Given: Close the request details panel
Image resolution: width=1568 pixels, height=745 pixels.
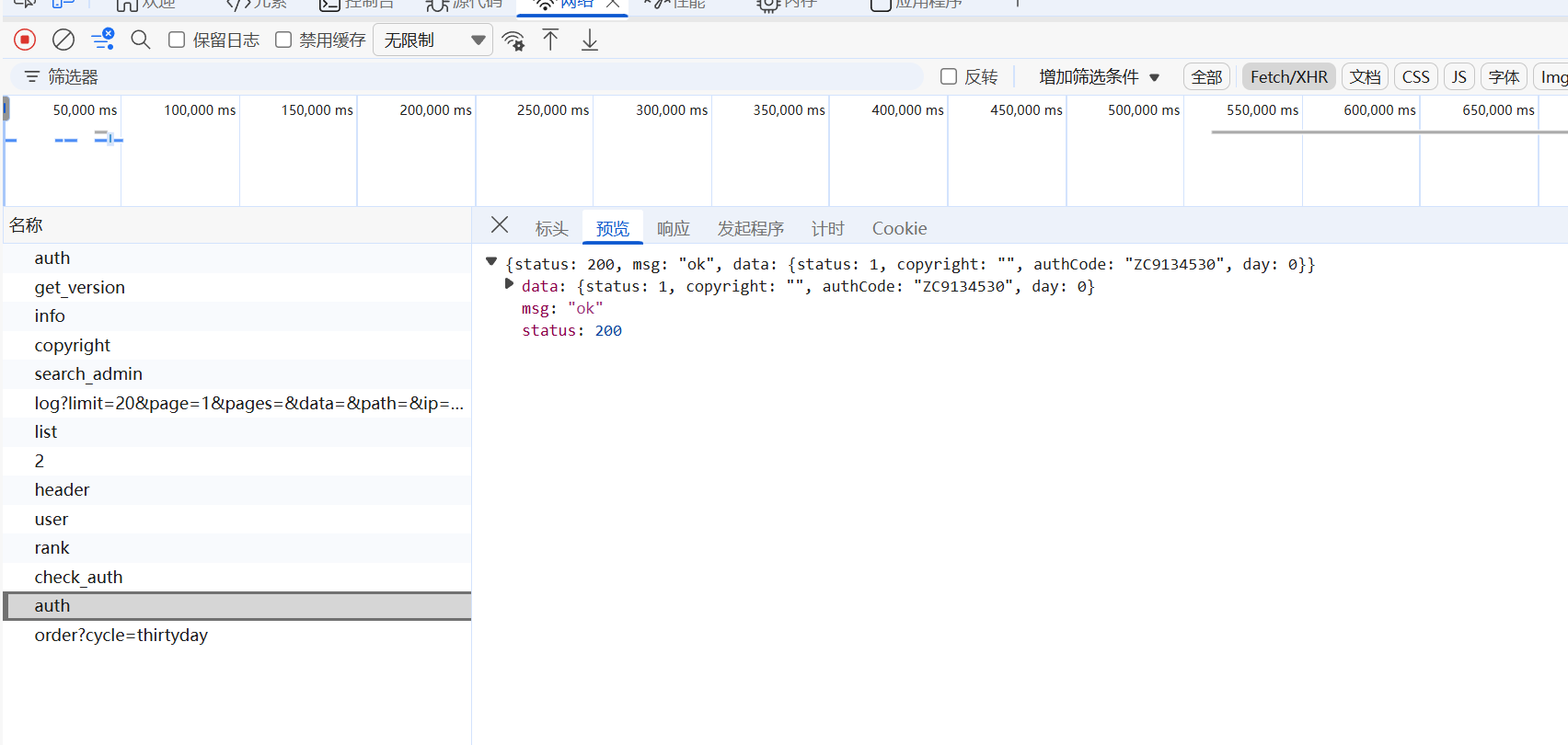Looking at the screenshot, I should pyautogui.click(x=500, y=225).
